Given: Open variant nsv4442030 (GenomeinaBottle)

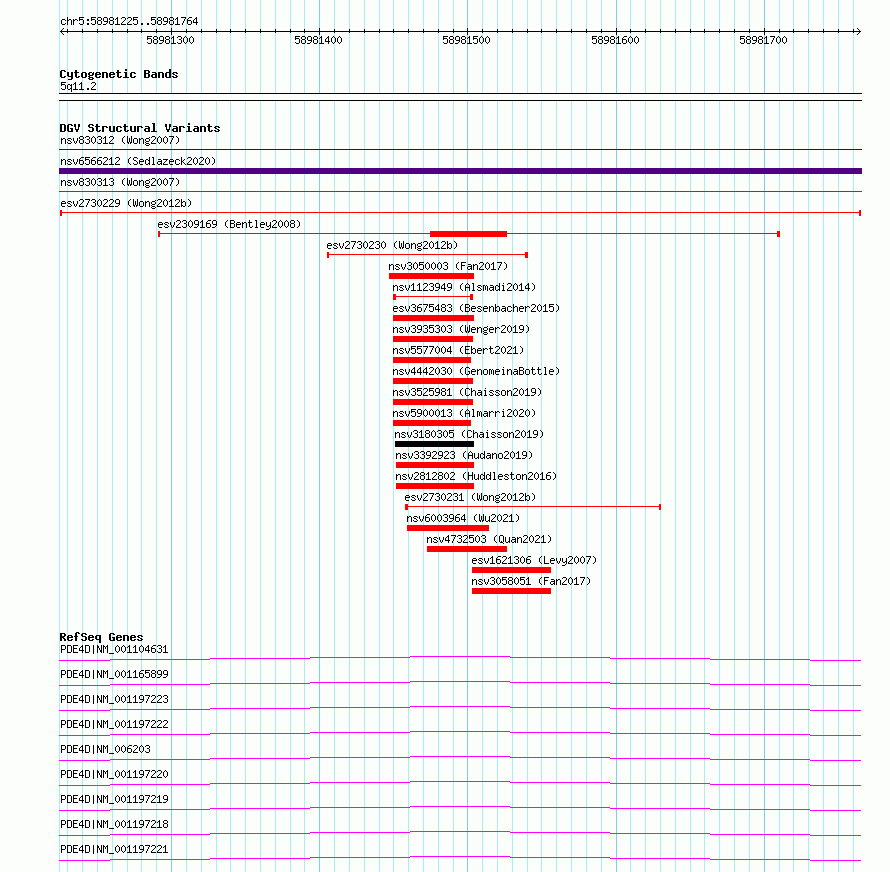Looking at the screenshot, I should tap(476, 371).
